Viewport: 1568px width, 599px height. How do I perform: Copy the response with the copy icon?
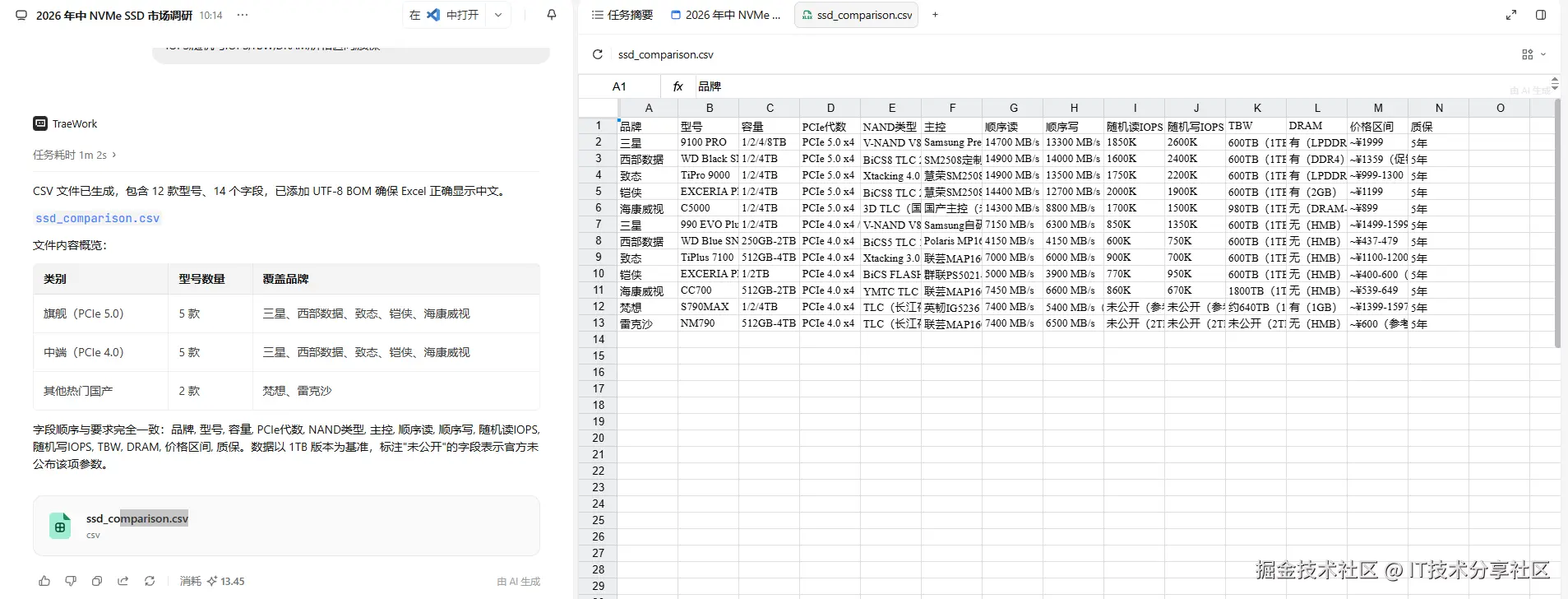(97, 581)
